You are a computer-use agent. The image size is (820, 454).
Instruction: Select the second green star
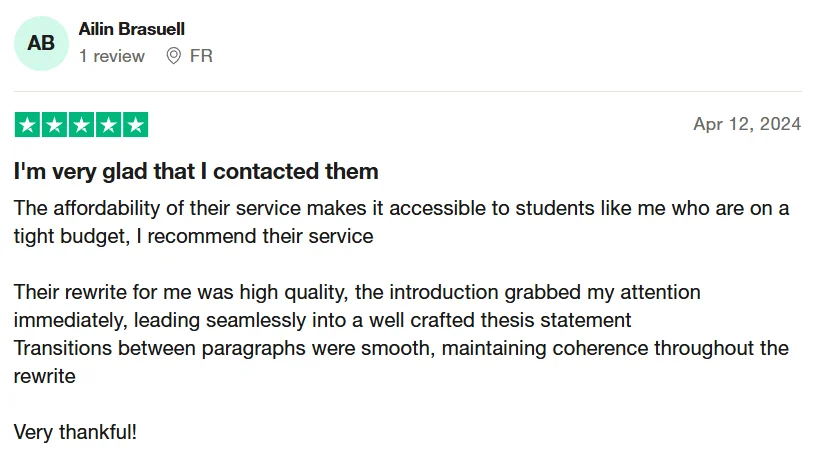point(54,124)
